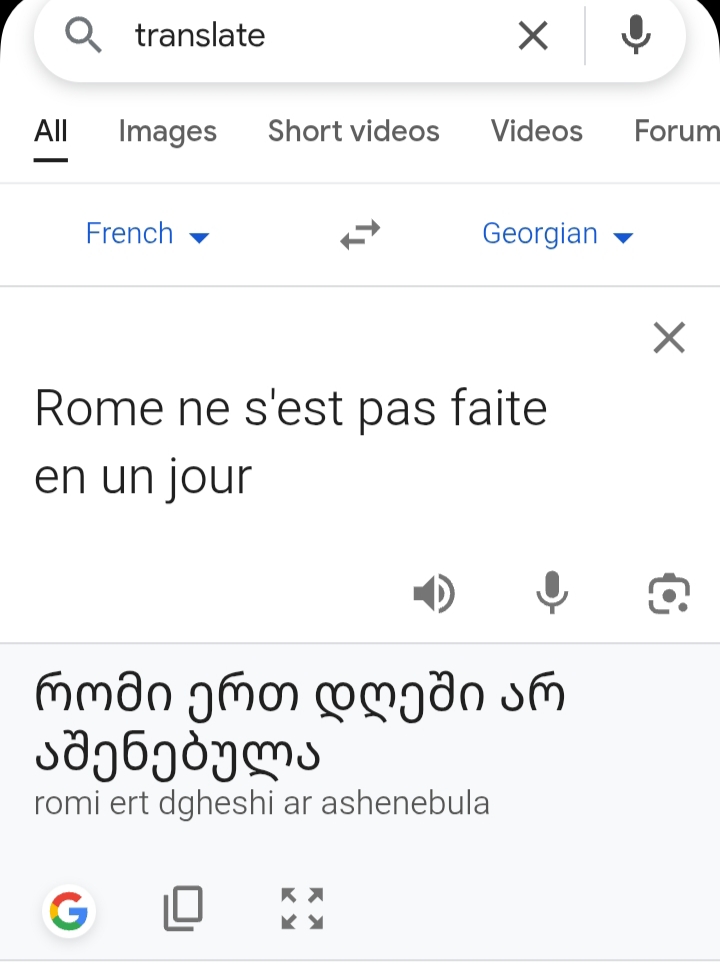Clear the French source text

668,338
